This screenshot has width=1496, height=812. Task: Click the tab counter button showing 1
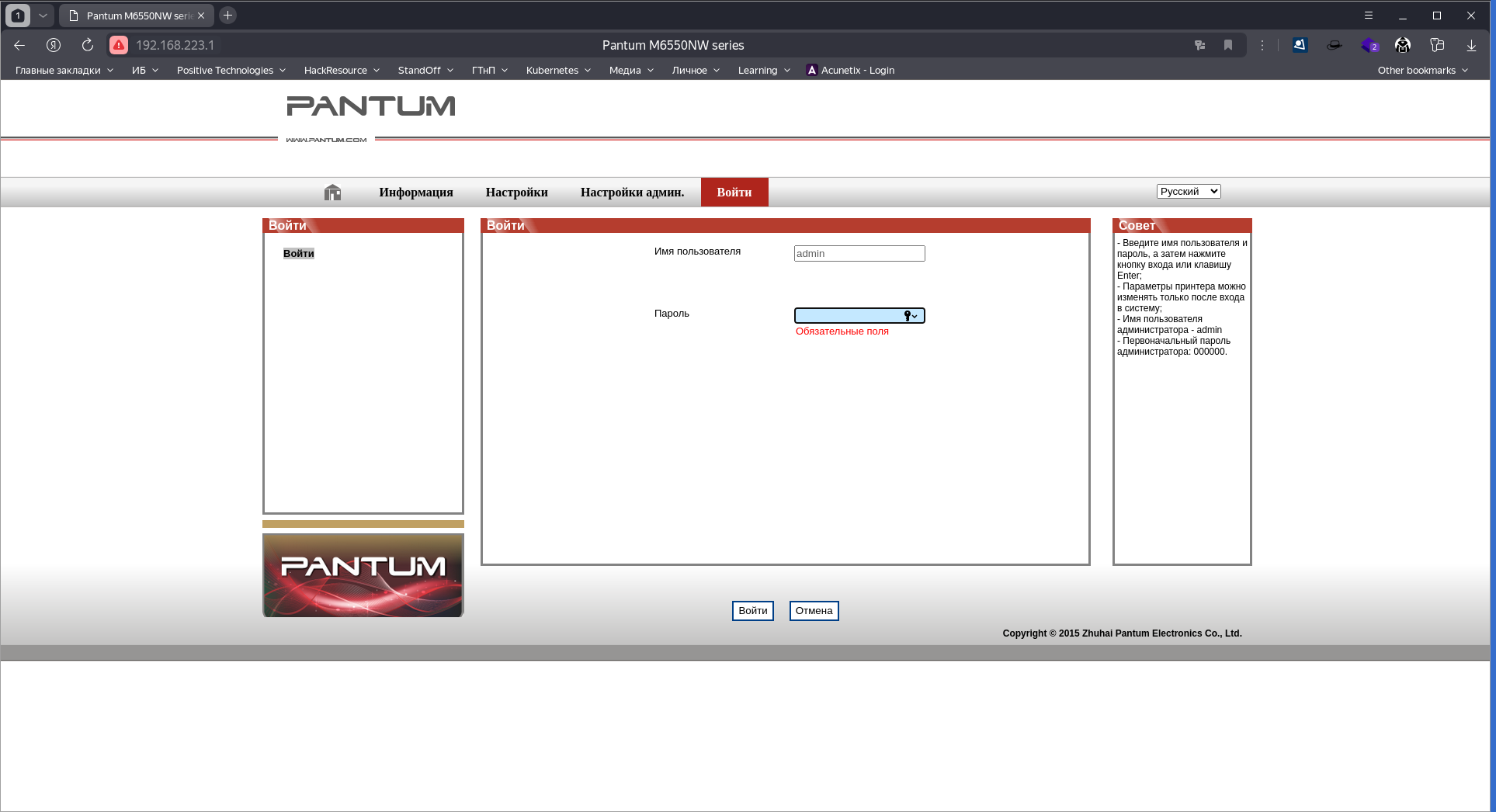coord(18,16)
